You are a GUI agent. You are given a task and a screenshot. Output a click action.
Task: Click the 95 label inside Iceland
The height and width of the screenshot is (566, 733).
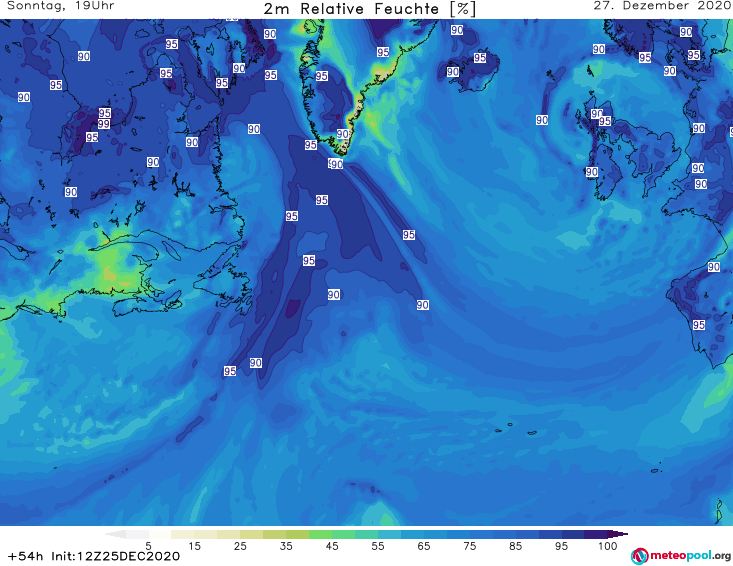480,57
